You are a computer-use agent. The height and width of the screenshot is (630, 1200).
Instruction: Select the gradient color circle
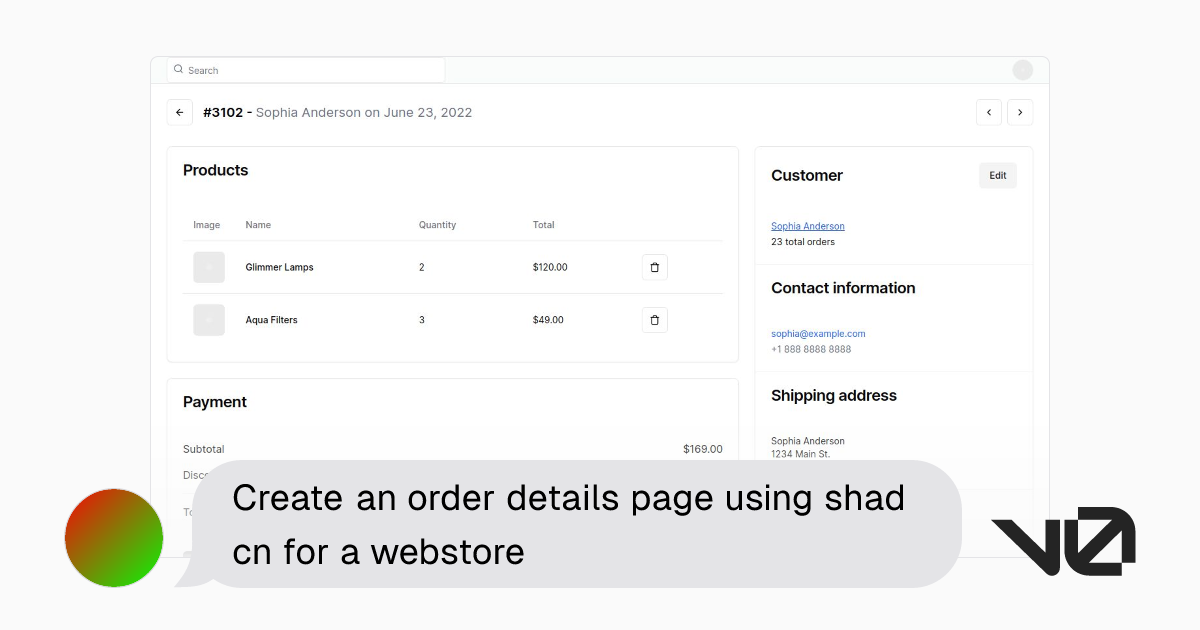coord(113,537)
